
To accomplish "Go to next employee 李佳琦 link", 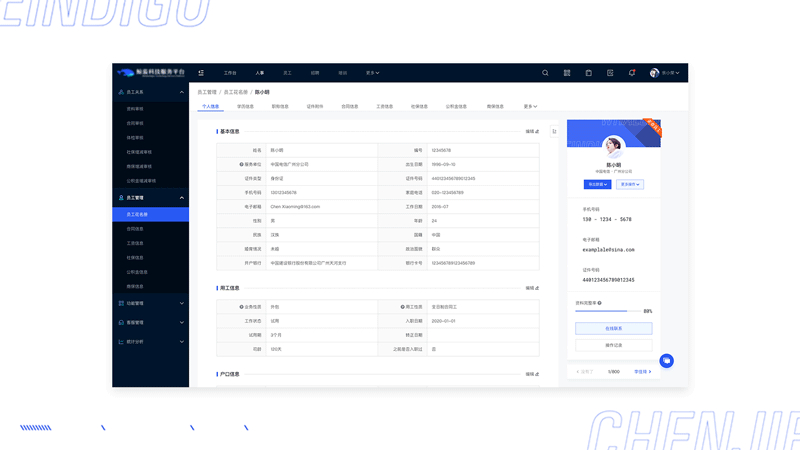I will coord(642,371).
